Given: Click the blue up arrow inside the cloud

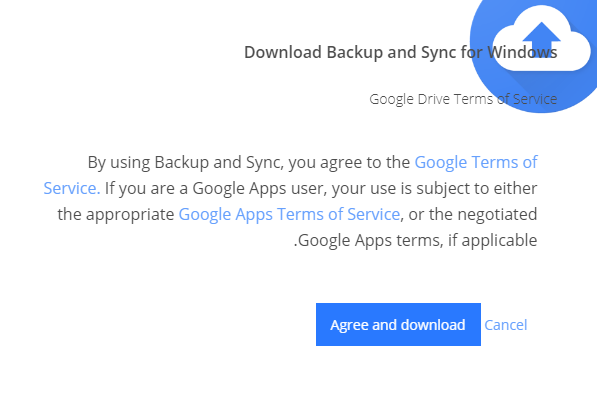Looking at the screenshot, I should point(541,38).
